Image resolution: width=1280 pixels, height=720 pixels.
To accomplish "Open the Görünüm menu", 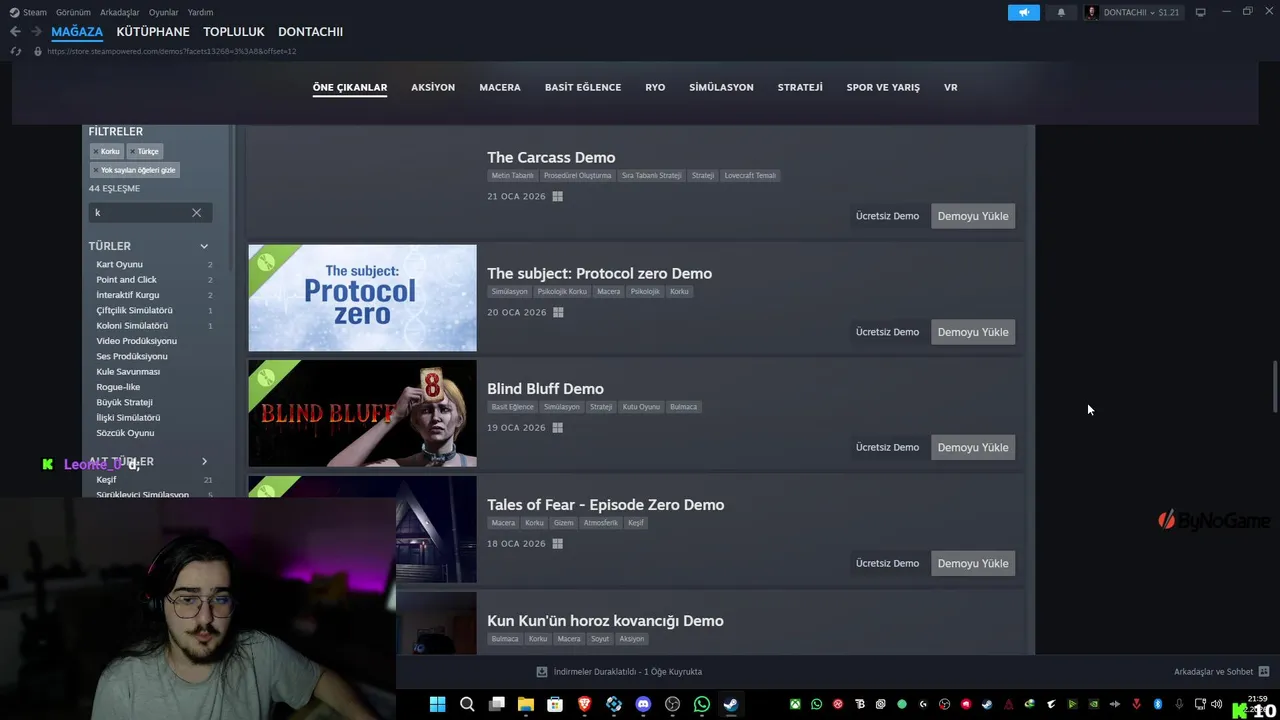I will click(x=73, y=12).
